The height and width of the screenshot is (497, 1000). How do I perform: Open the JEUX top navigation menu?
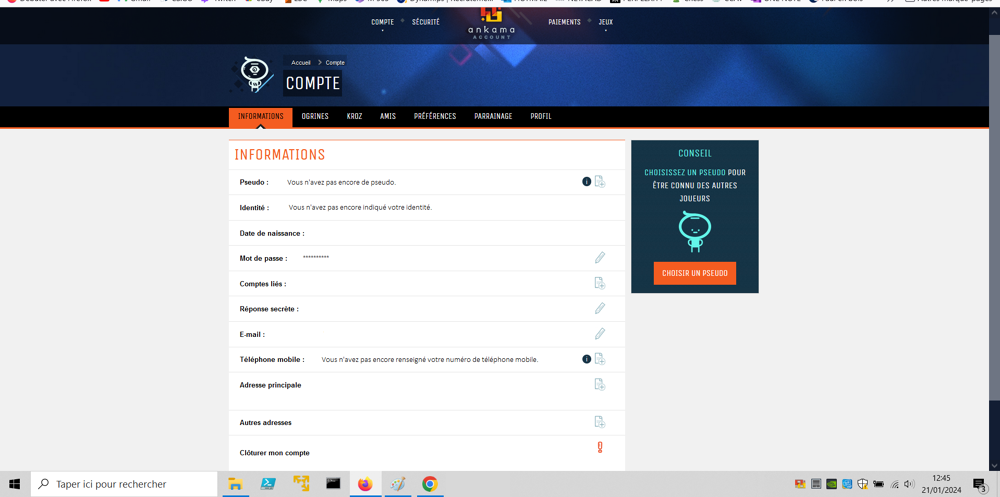pyautogui.click(x=605, y=22)
